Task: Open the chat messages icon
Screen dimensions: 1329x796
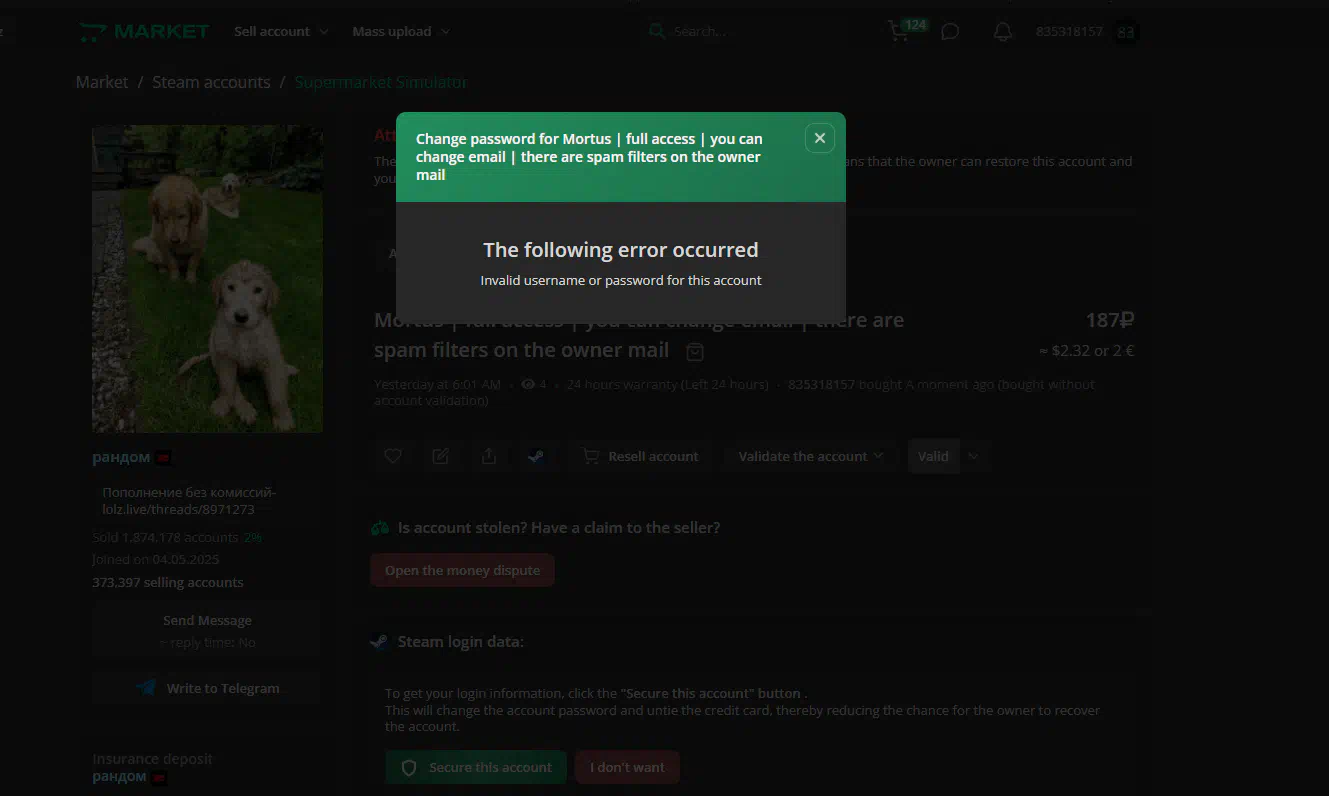Action: pos(950,32)
